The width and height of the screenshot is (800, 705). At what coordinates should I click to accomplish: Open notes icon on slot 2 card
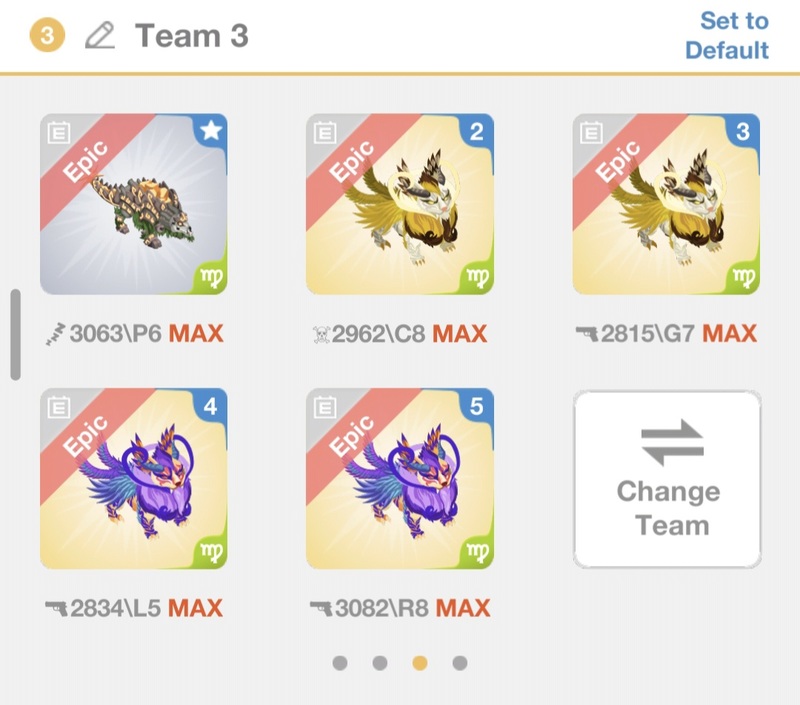point(324,132)
